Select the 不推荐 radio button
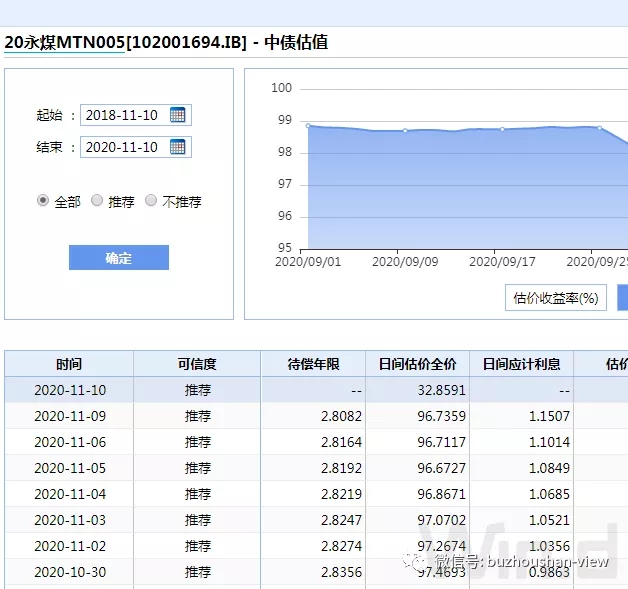The width and height of the screenshot is (628, 589). tap(151, 200)
